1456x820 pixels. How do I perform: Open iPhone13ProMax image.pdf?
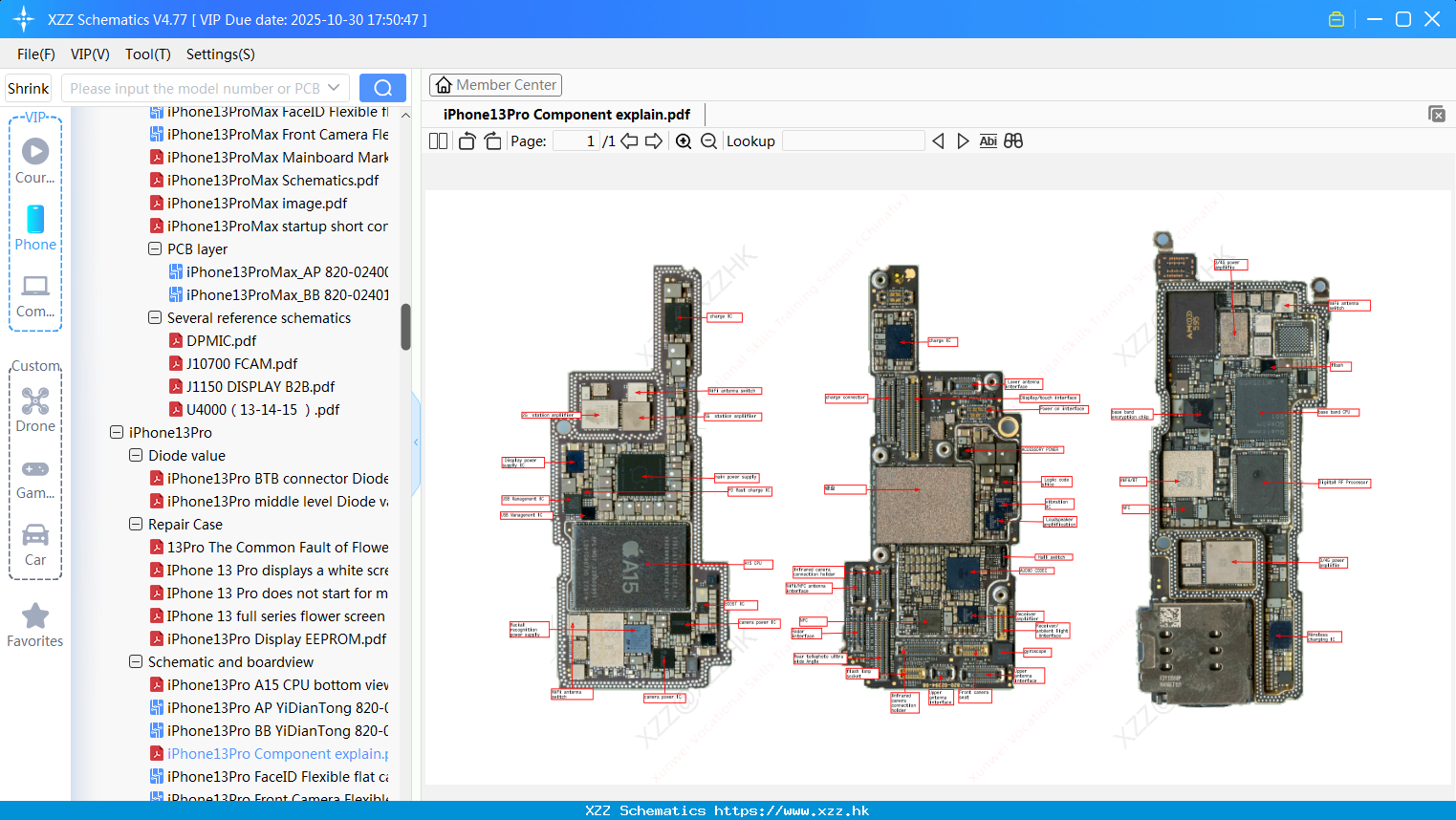coord(256,203)
